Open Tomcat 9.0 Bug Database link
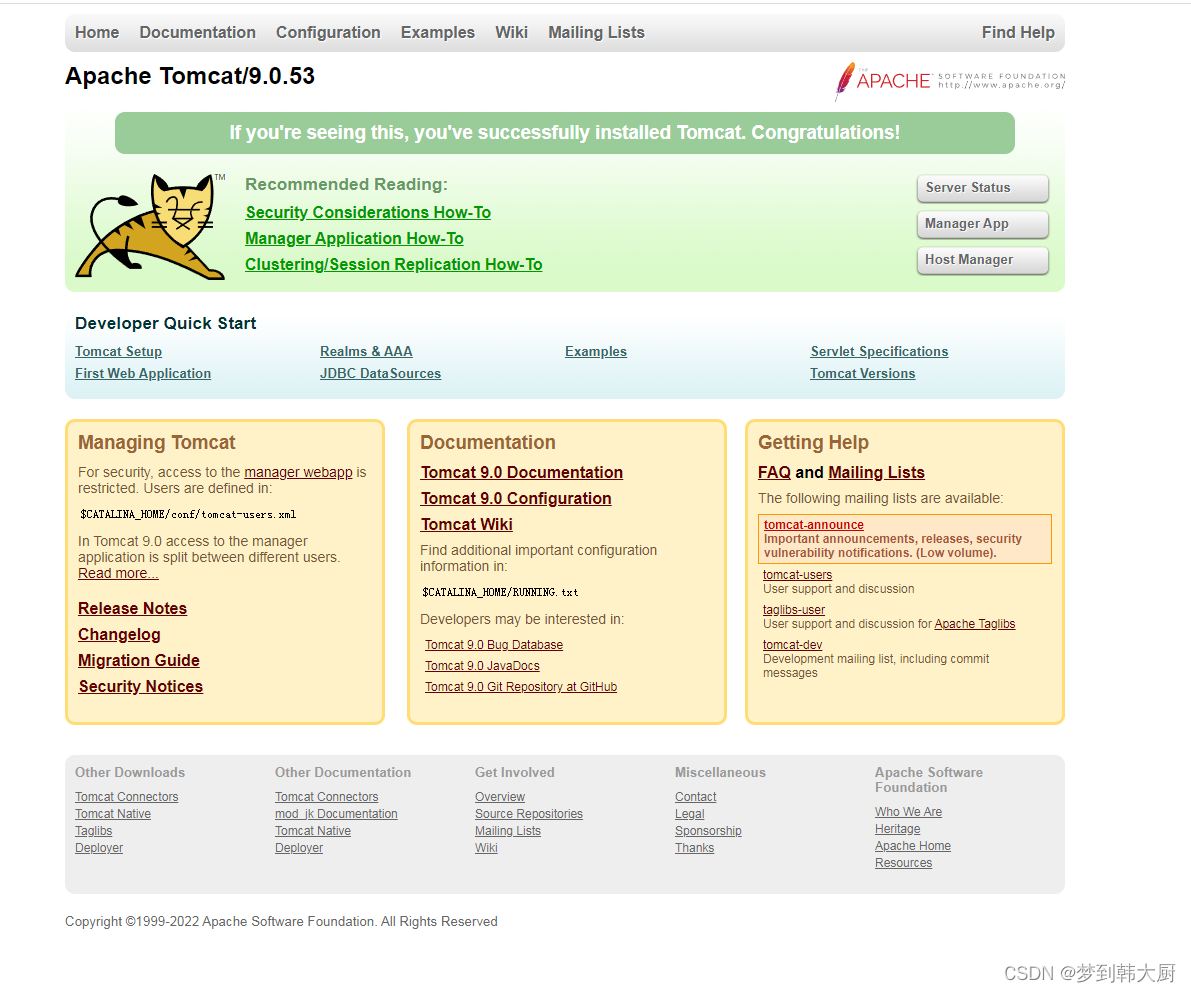 494,645
